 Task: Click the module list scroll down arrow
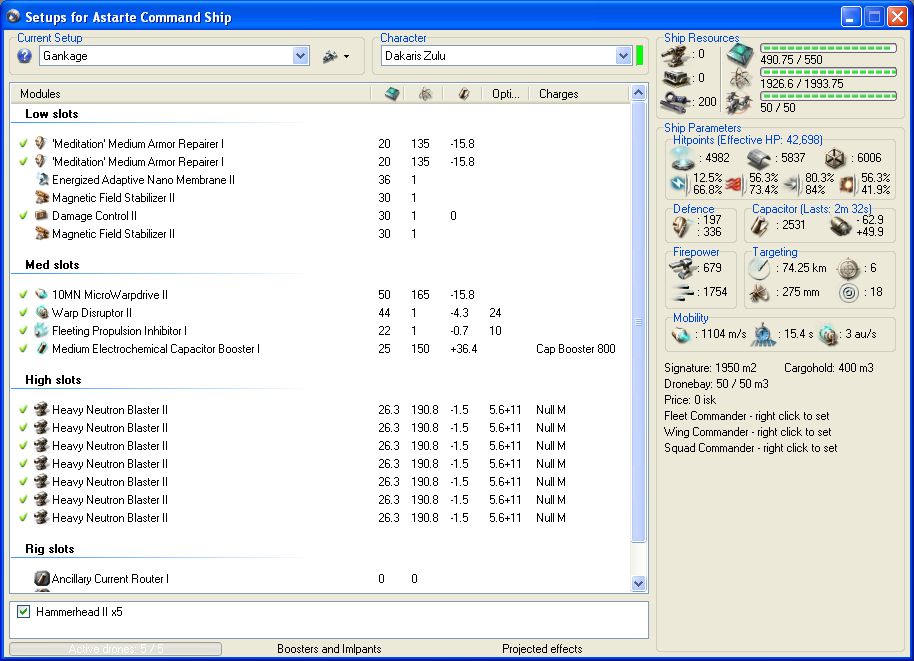point(639,583)
